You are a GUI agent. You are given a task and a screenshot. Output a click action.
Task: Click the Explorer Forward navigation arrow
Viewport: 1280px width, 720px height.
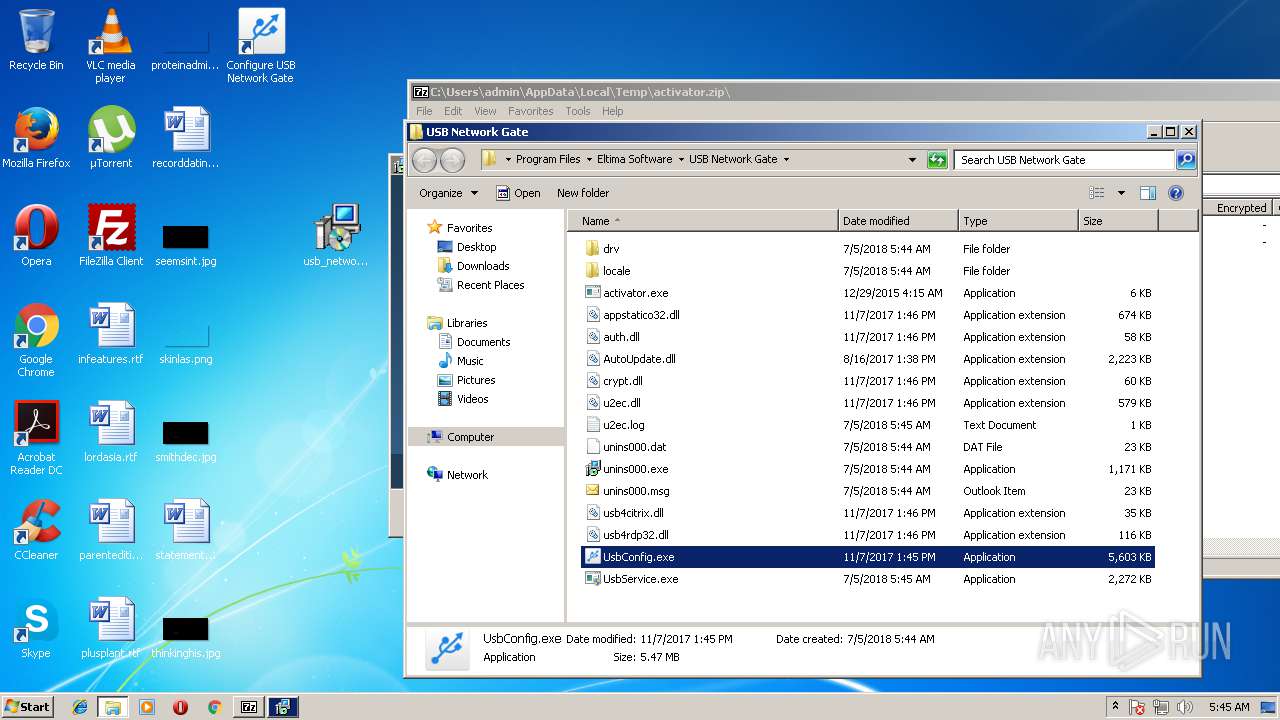tap(452, 160)
